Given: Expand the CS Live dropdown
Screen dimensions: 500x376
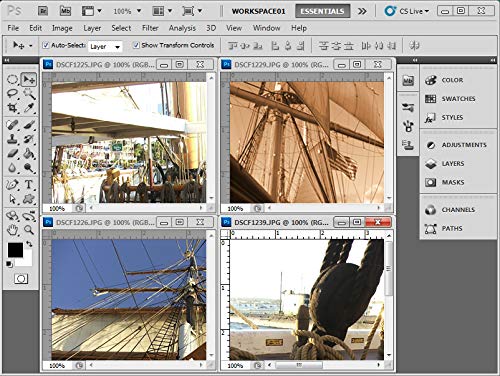Looking at the screenshot, I should pos(407,11).
